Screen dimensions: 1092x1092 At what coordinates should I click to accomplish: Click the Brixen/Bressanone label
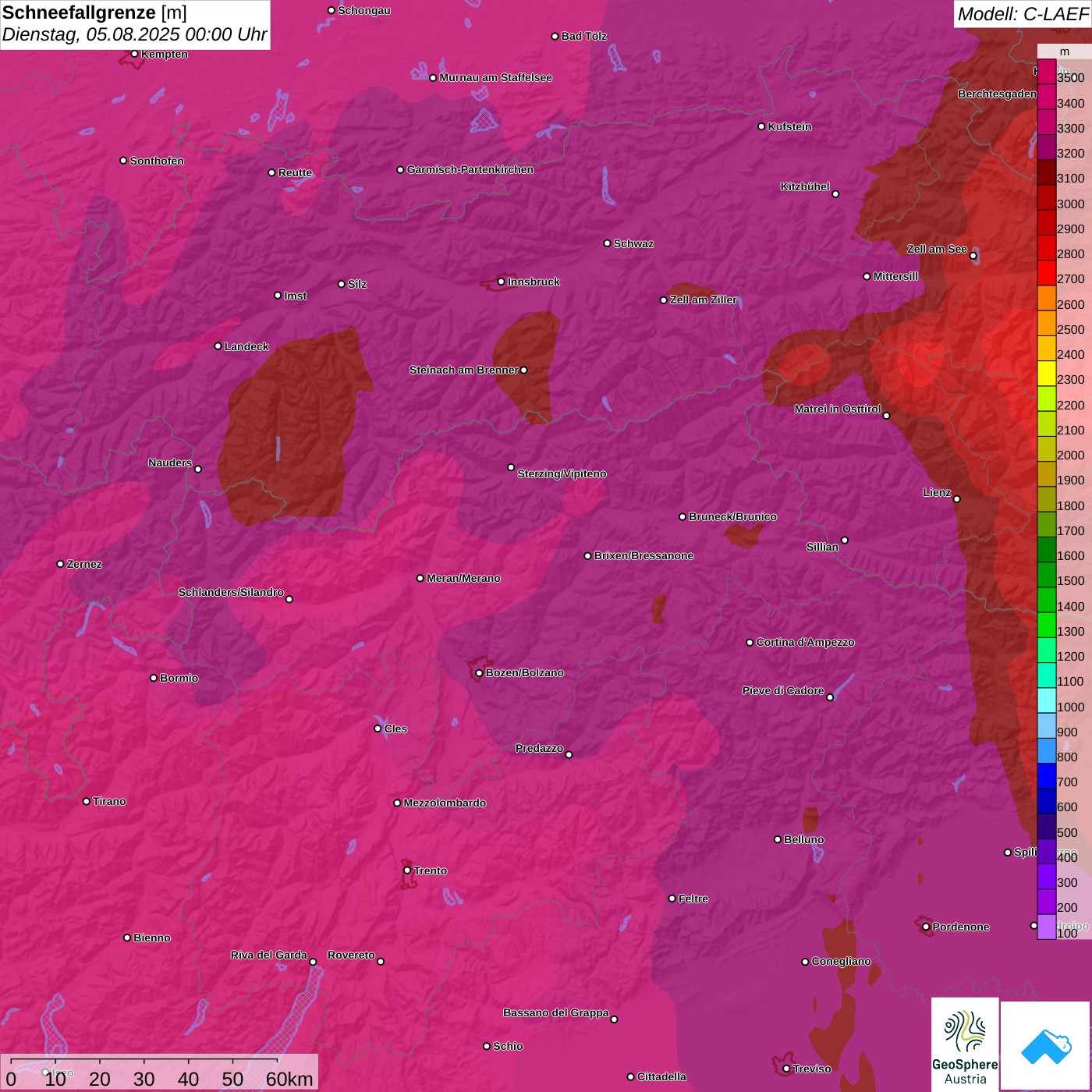click(x=643, y=555)
